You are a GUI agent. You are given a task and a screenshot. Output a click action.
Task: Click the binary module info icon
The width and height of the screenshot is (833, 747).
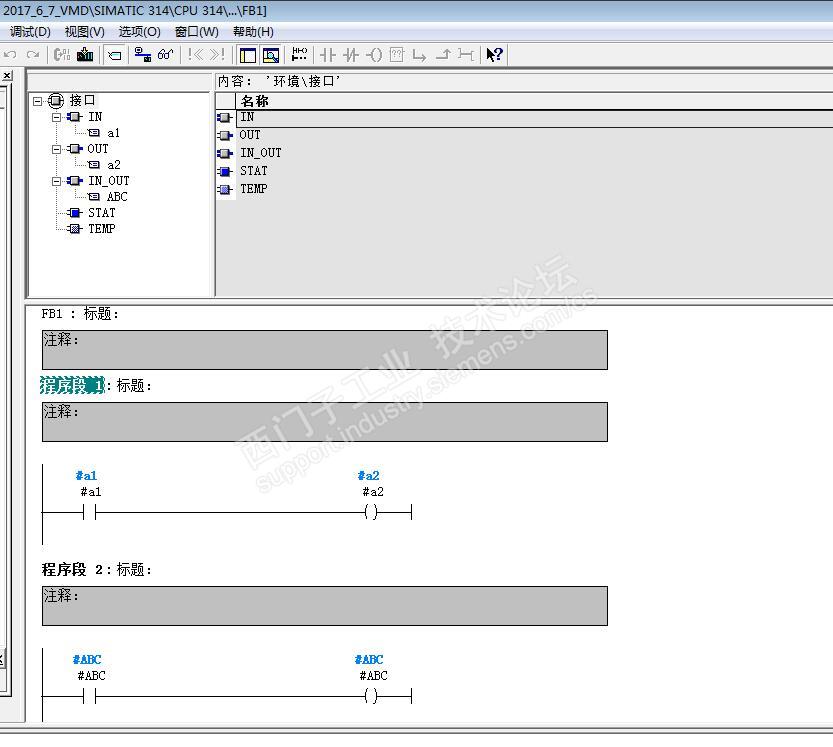62,55
